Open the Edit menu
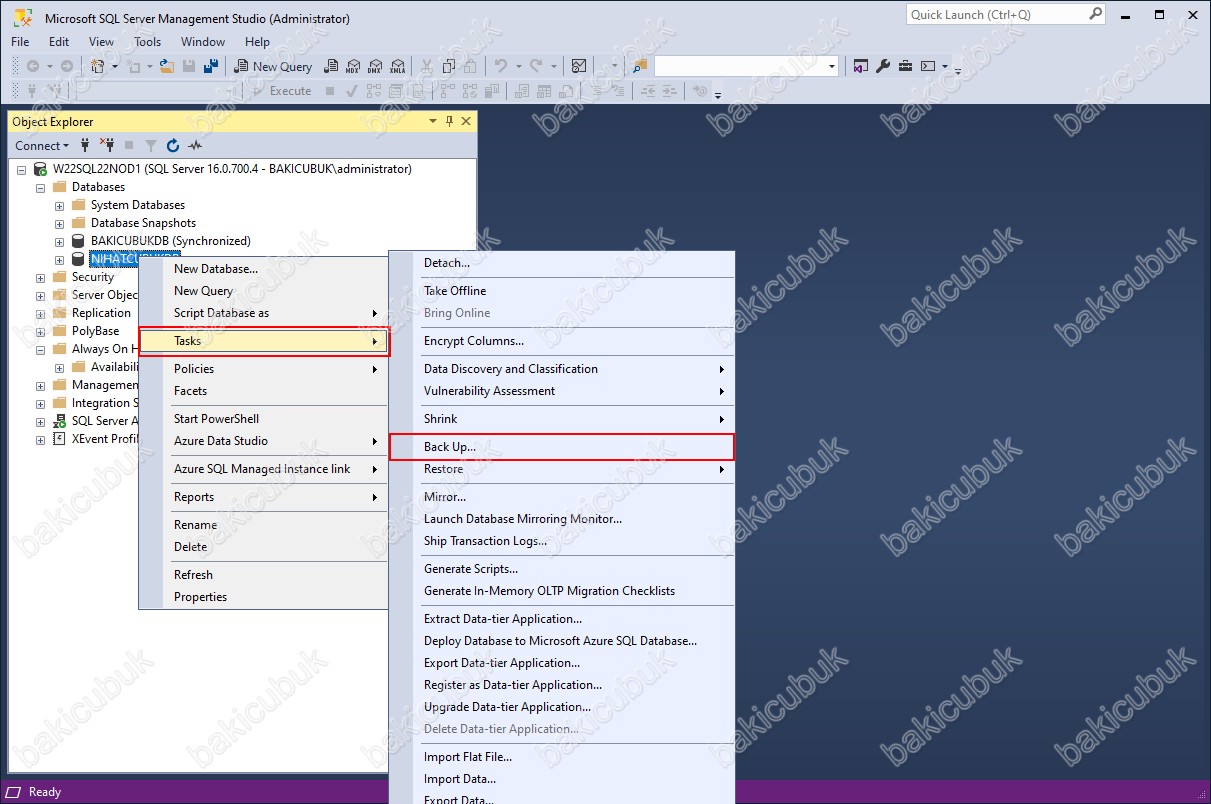 pos(59,42)
